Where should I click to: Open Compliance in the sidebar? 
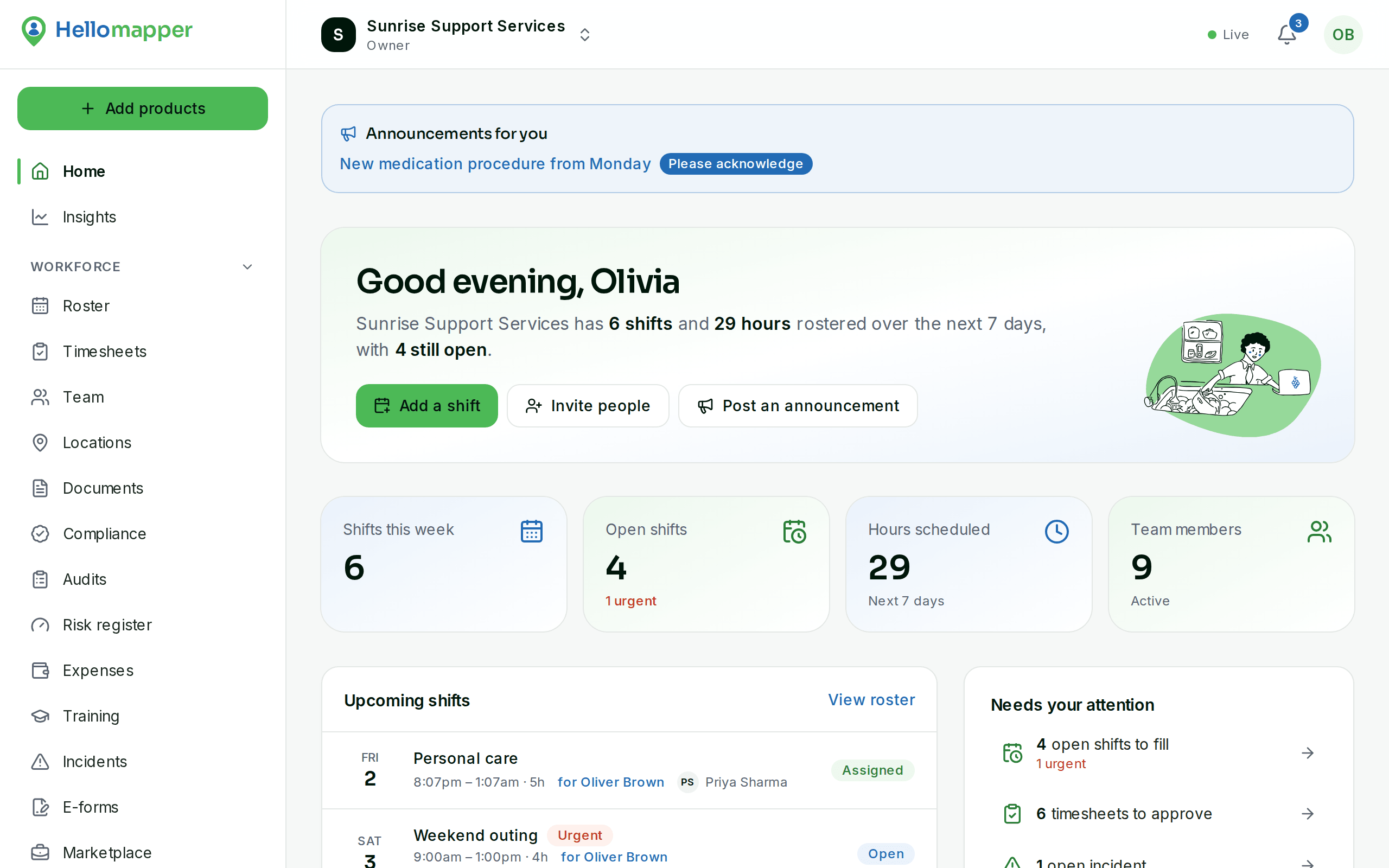142,534
